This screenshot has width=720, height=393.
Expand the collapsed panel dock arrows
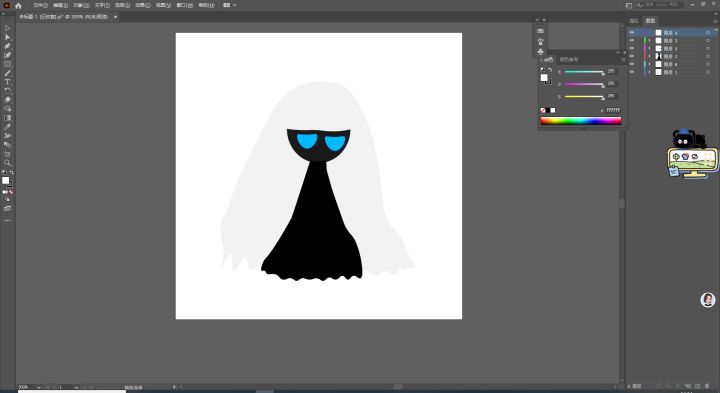point(537,20)
